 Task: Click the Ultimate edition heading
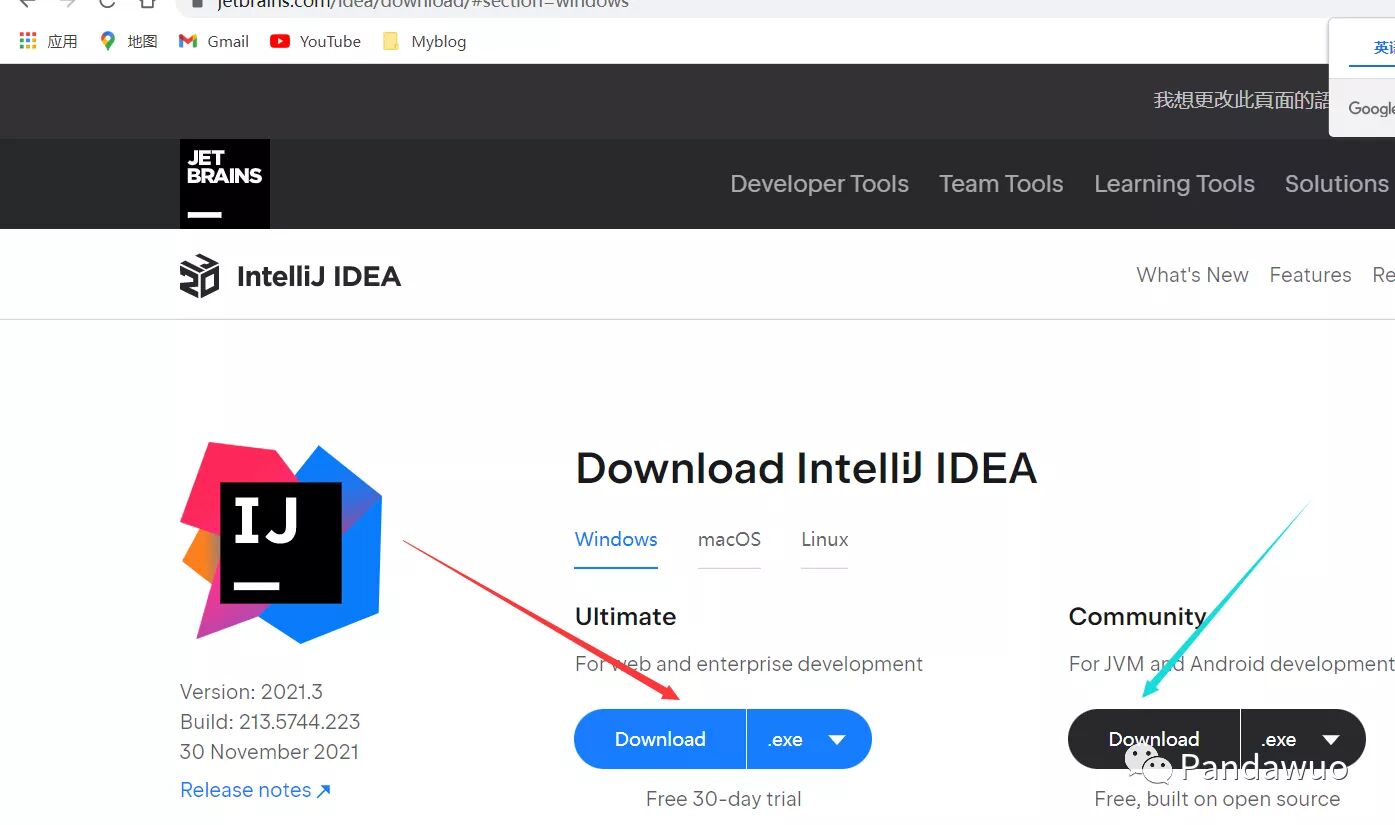[626, 617]
